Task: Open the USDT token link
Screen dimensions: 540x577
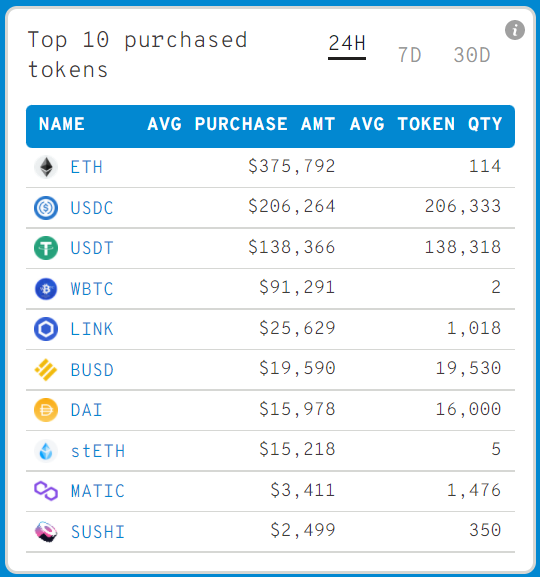Action: click(x=92, y=248)
